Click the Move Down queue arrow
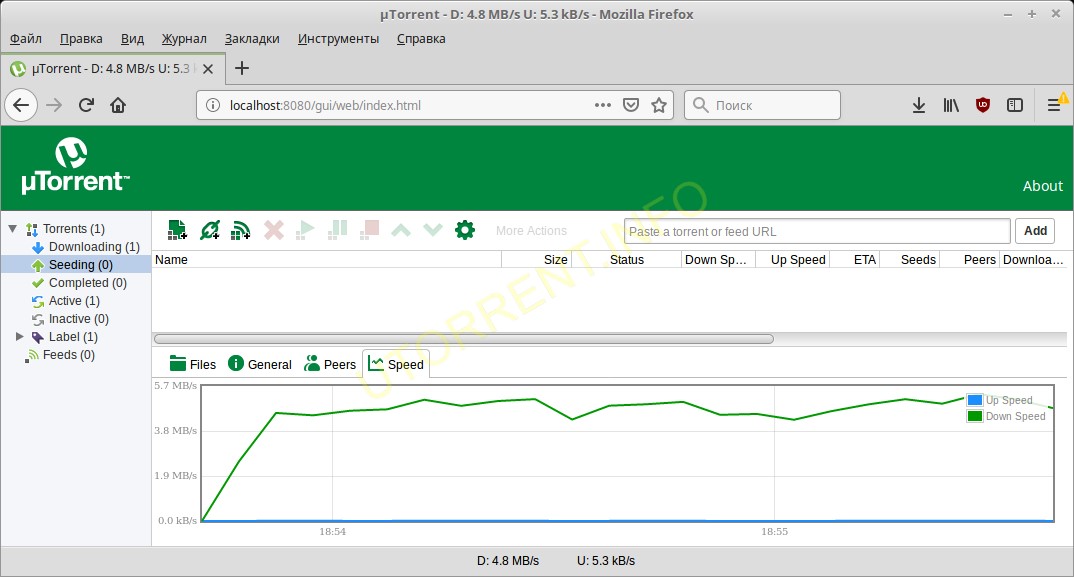 click(433, 230)
